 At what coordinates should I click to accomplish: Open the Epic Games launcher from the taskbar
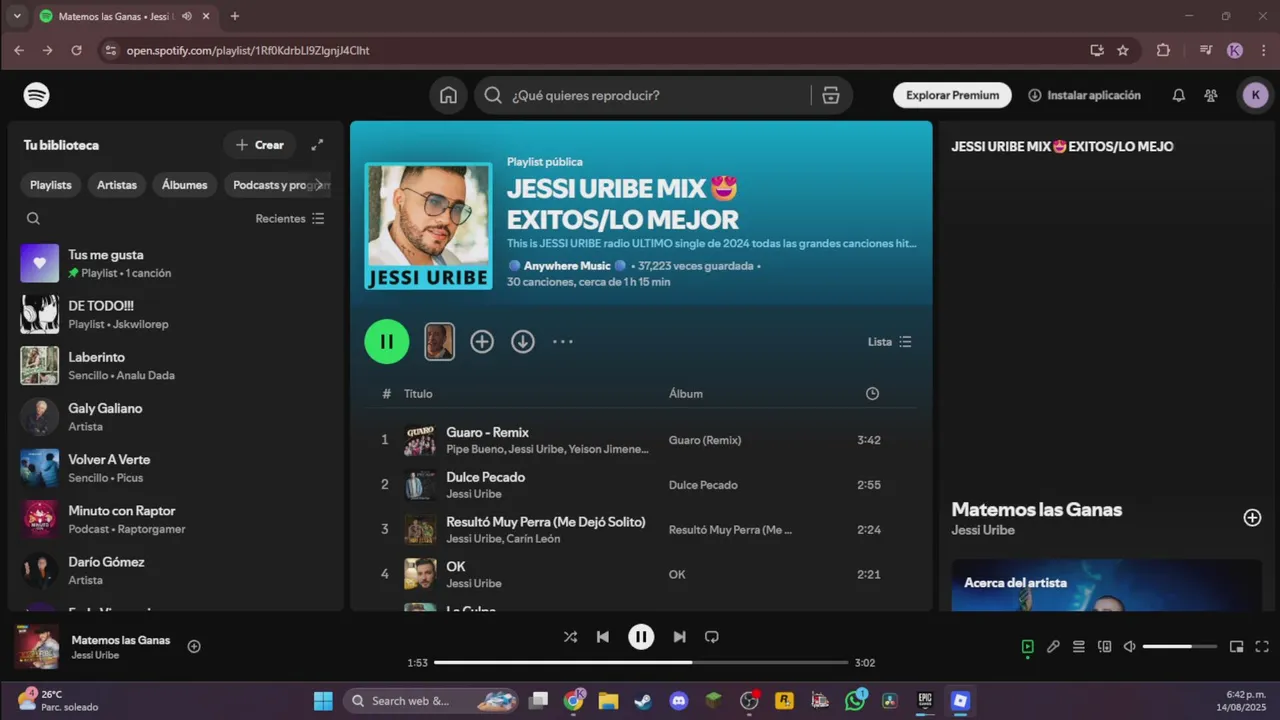click(x=925, y=701)
